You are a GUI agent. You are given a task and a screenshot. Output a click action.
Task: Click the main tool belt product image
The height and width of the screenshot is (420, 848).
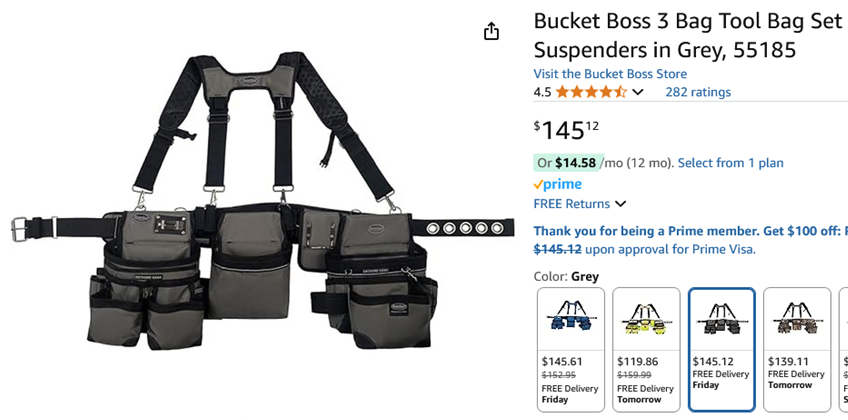pos(262,201)
